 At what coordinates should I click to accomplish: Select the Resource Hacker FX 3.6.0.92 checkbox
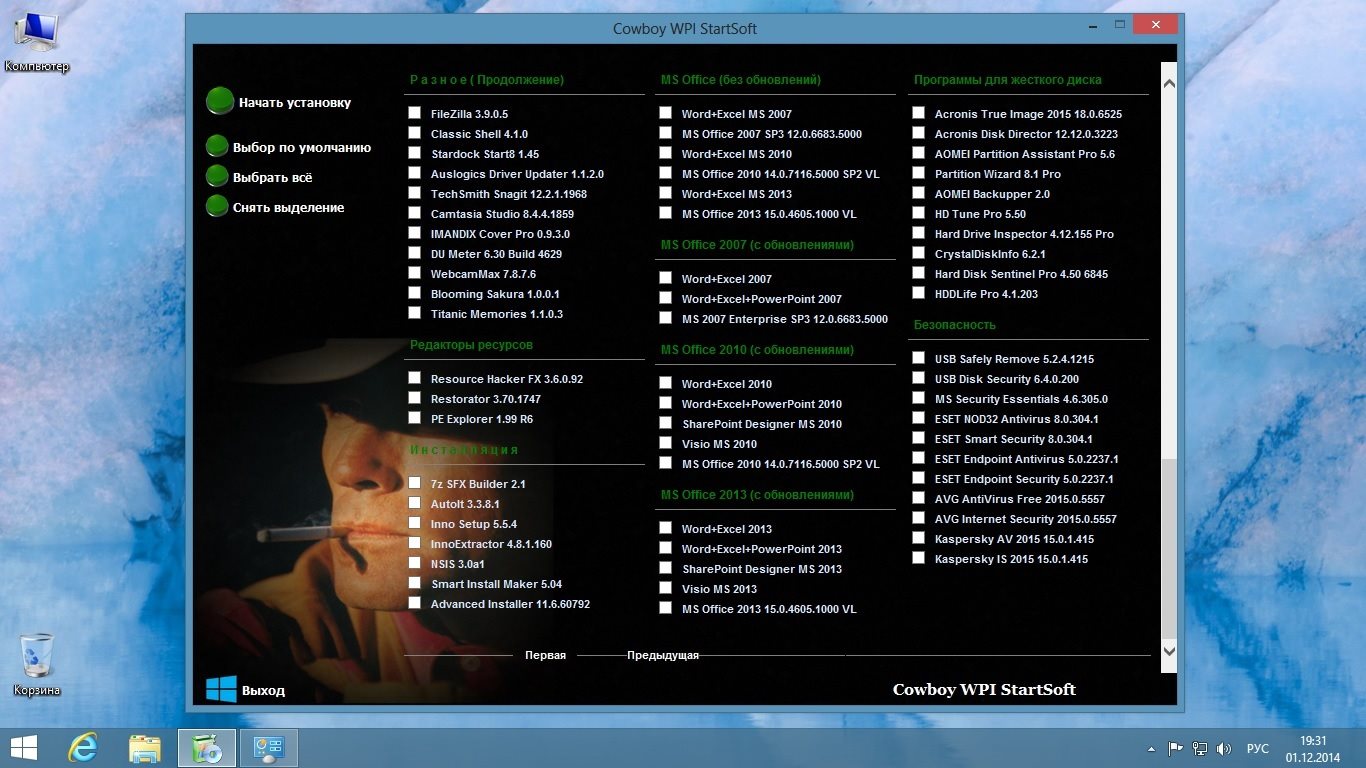414,378
